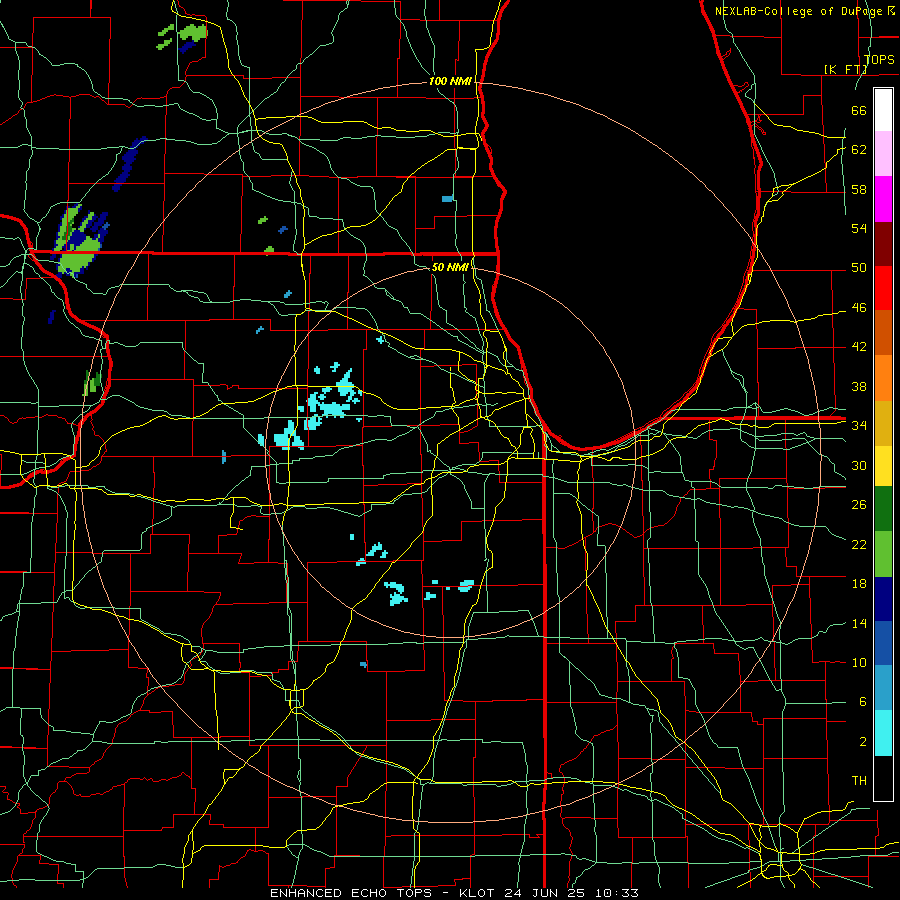Click the legend value reading "10"
Screen dimensions: 900x900
tap(859, 662)
